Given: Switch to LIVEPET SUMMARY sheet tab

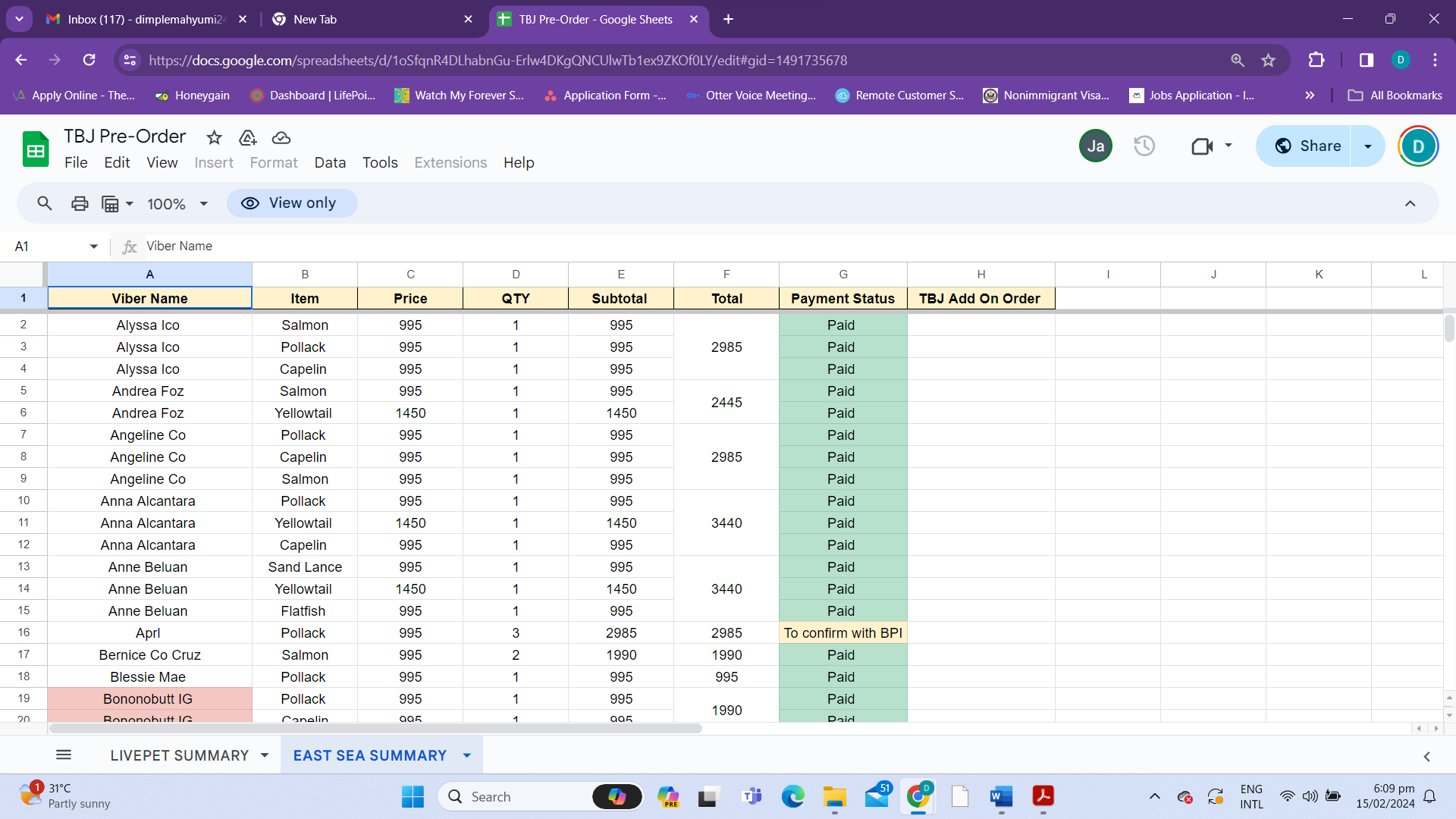Looking at the screenshot, I should coord(180,755).
